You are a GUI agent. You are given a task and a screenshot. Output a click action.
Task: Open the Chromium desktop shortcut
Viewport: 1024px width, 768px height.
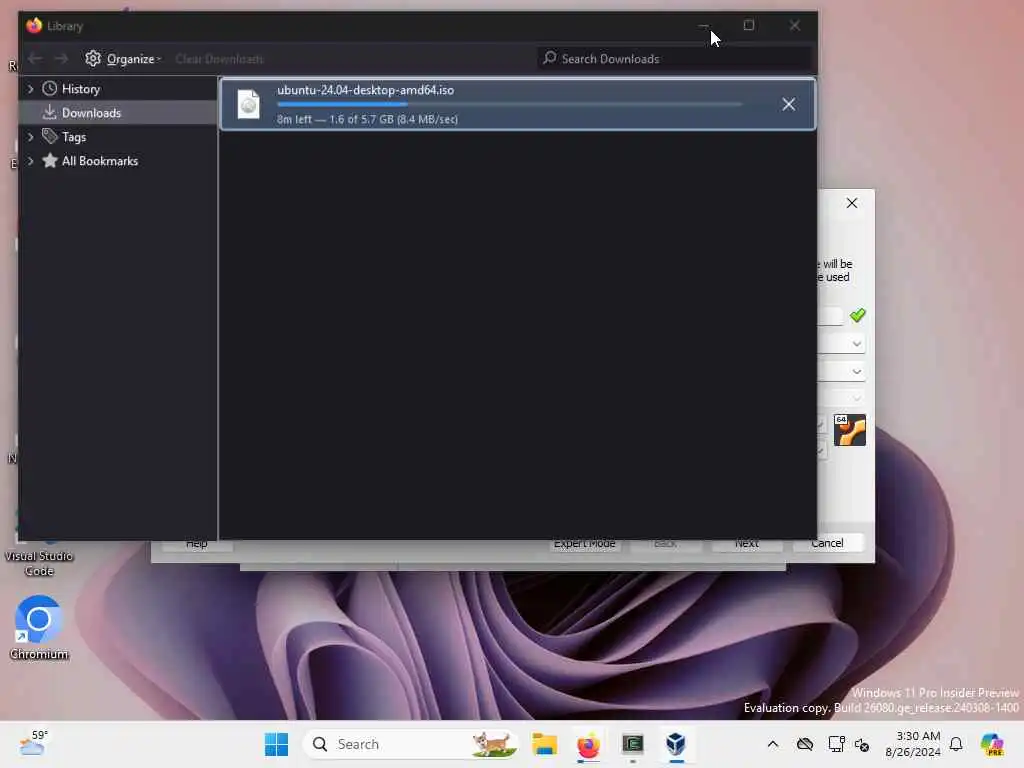pyautogui.click(x=39, y=627)
